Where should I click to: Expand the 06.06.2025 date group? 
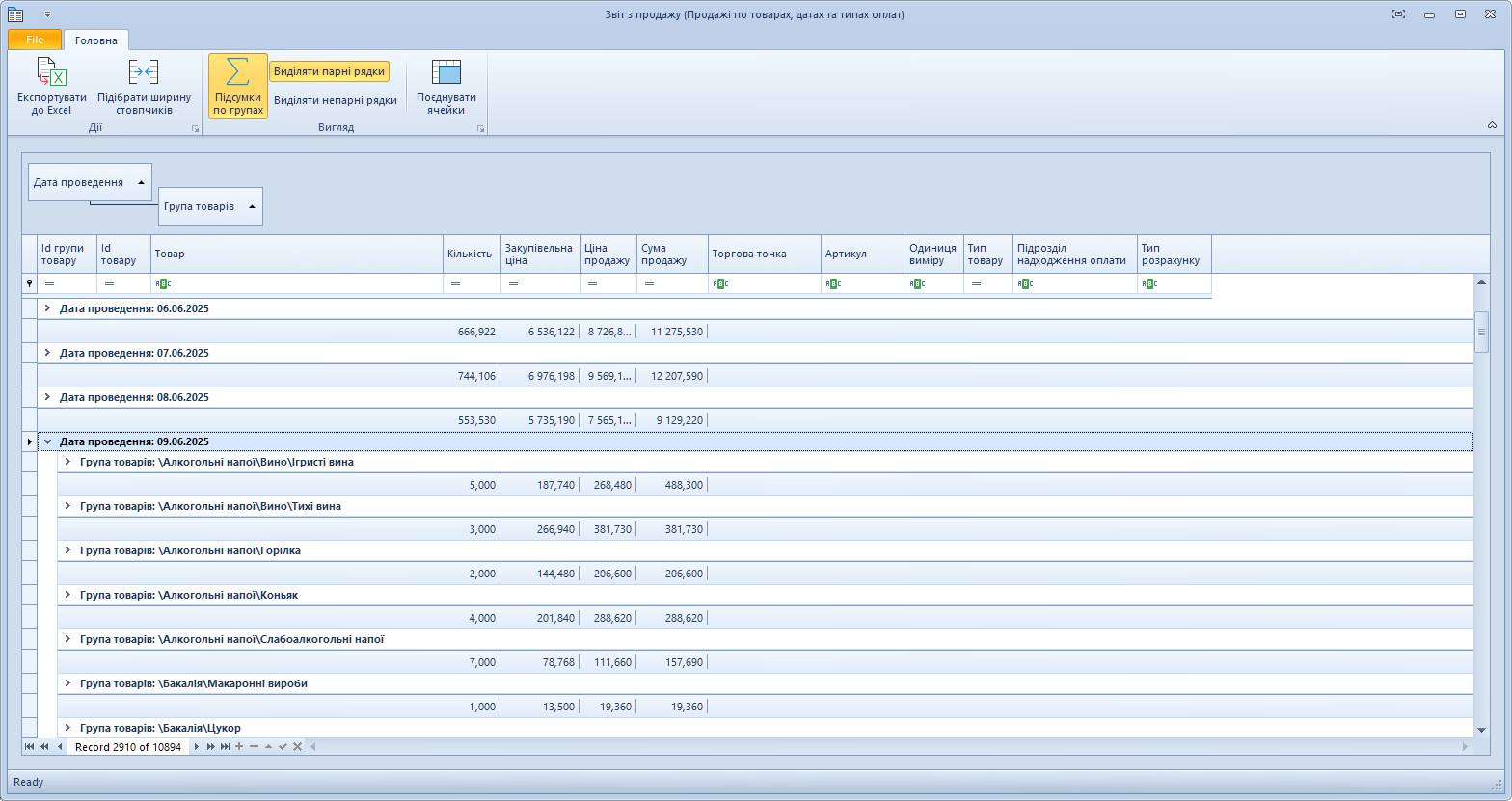[x=47, y=308]
